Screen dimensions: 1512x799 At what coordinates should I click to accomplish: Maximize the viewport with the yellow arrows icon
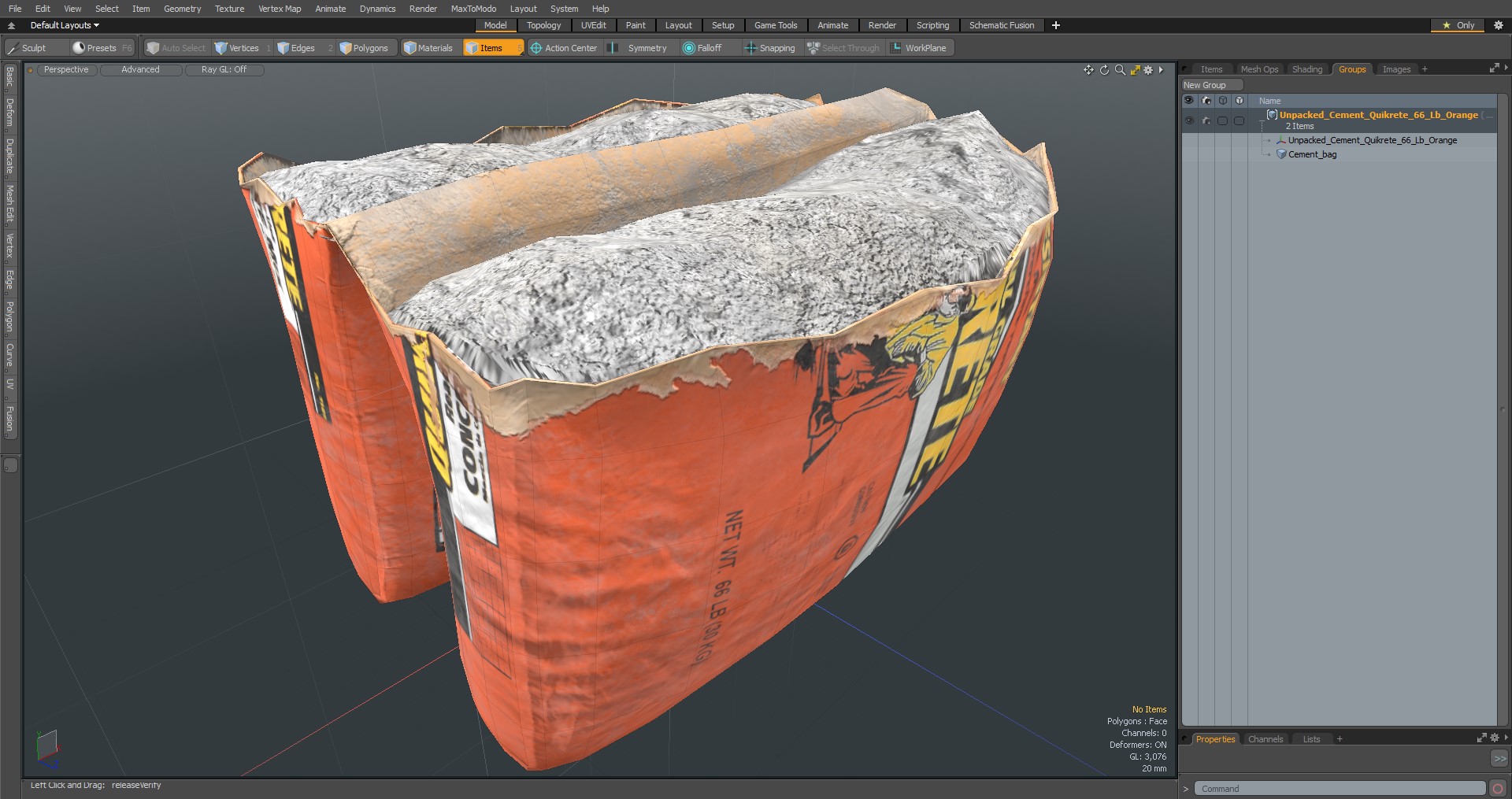1135,70
